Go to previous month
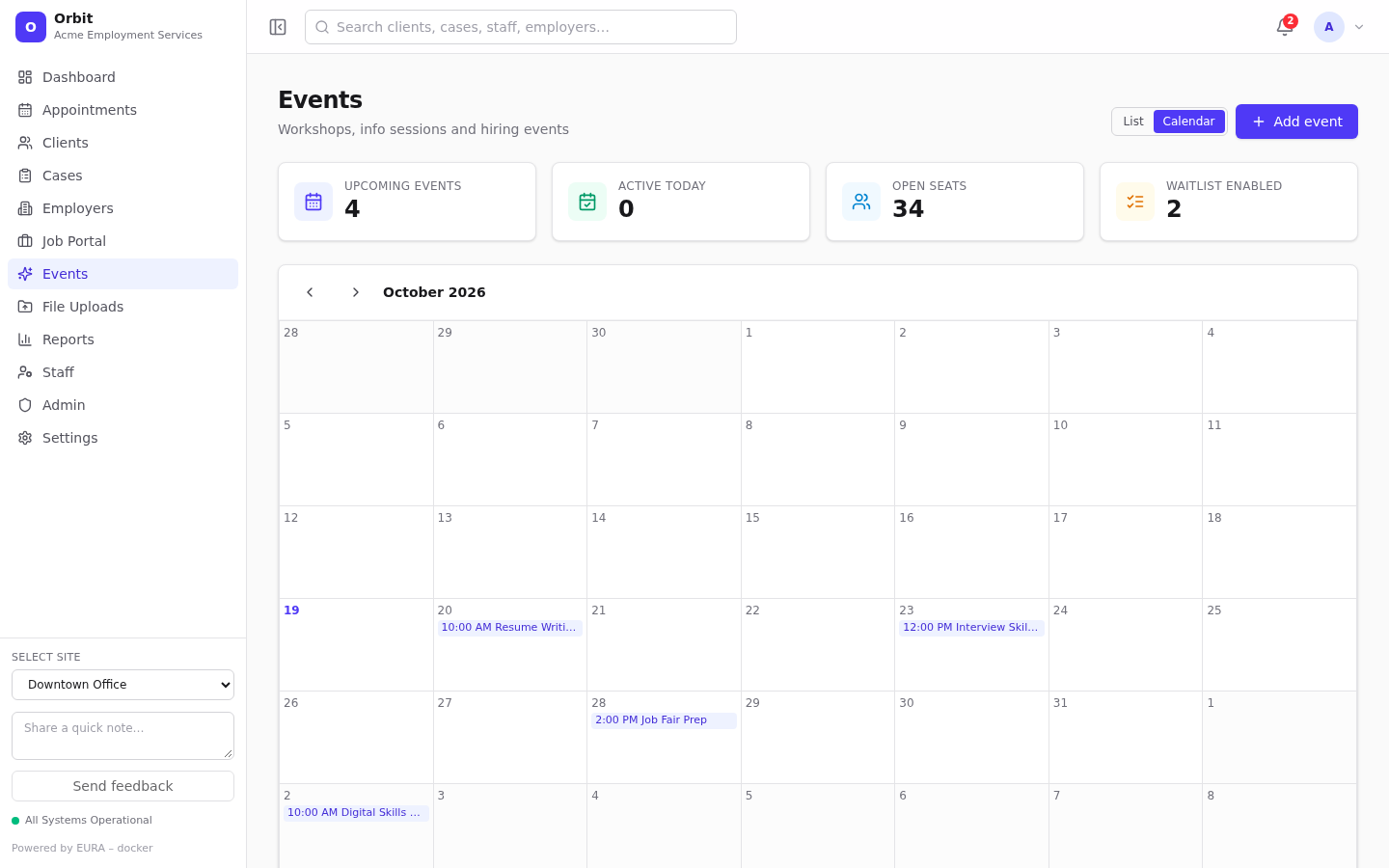1389x868 pixels. [x=310, y=292]
